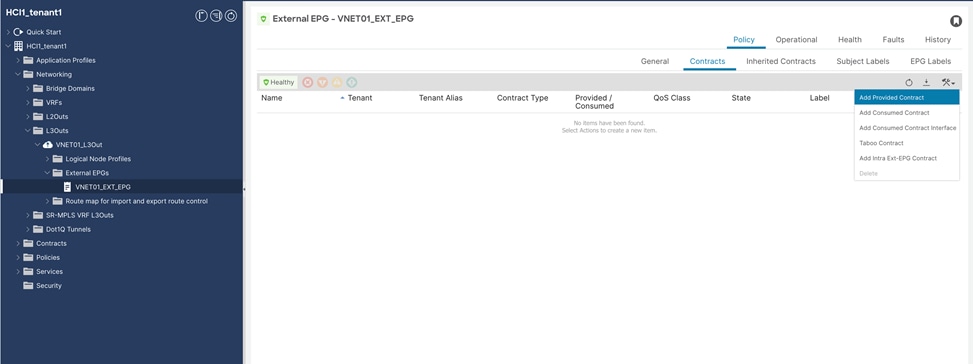
Task: Click the first circular icon in HCI1_tenant1 header
Action: [x=200, y=16]
